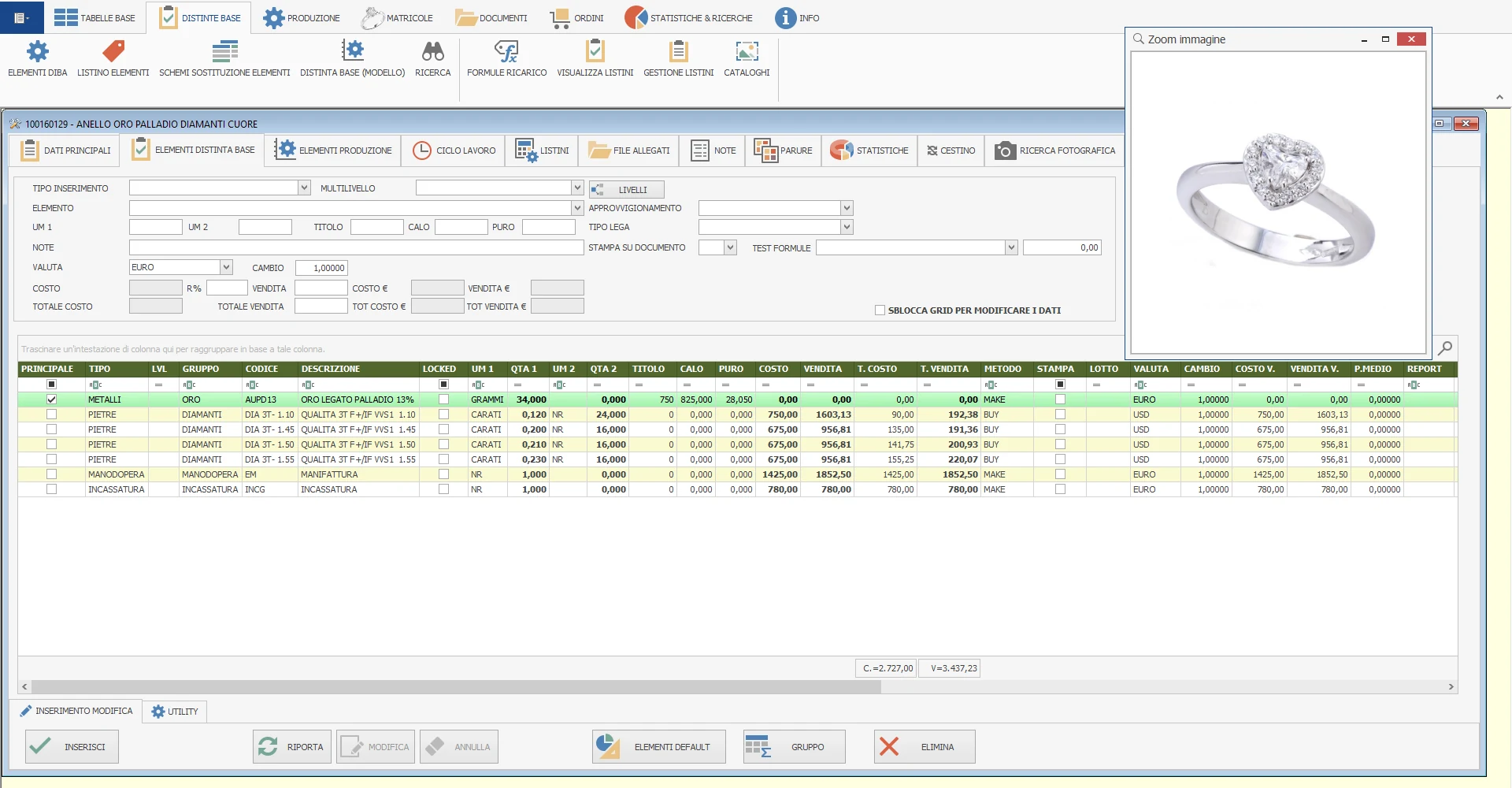Click the magnifier icon above the grid
Image resolution: width=1512 pixels, height=788 pixels.
pyautogui.click(x=1445, y=348)
